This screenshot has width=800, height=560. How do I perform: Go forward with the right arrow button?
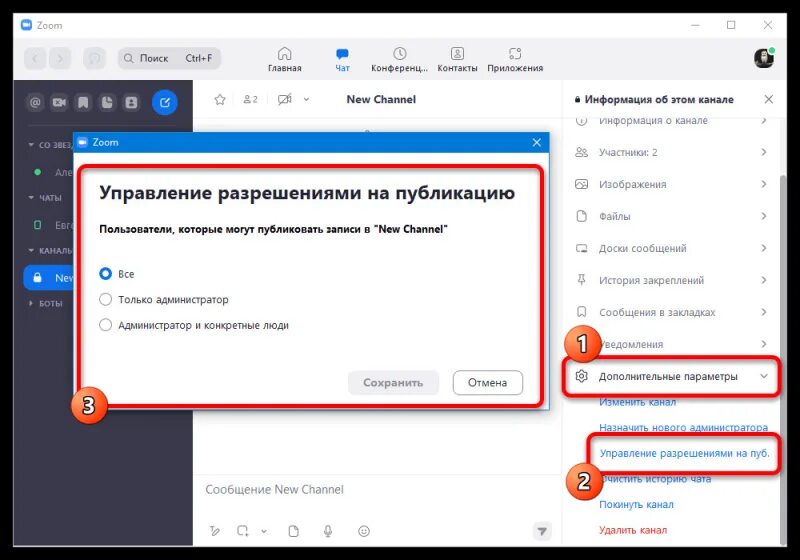[60, 58]
